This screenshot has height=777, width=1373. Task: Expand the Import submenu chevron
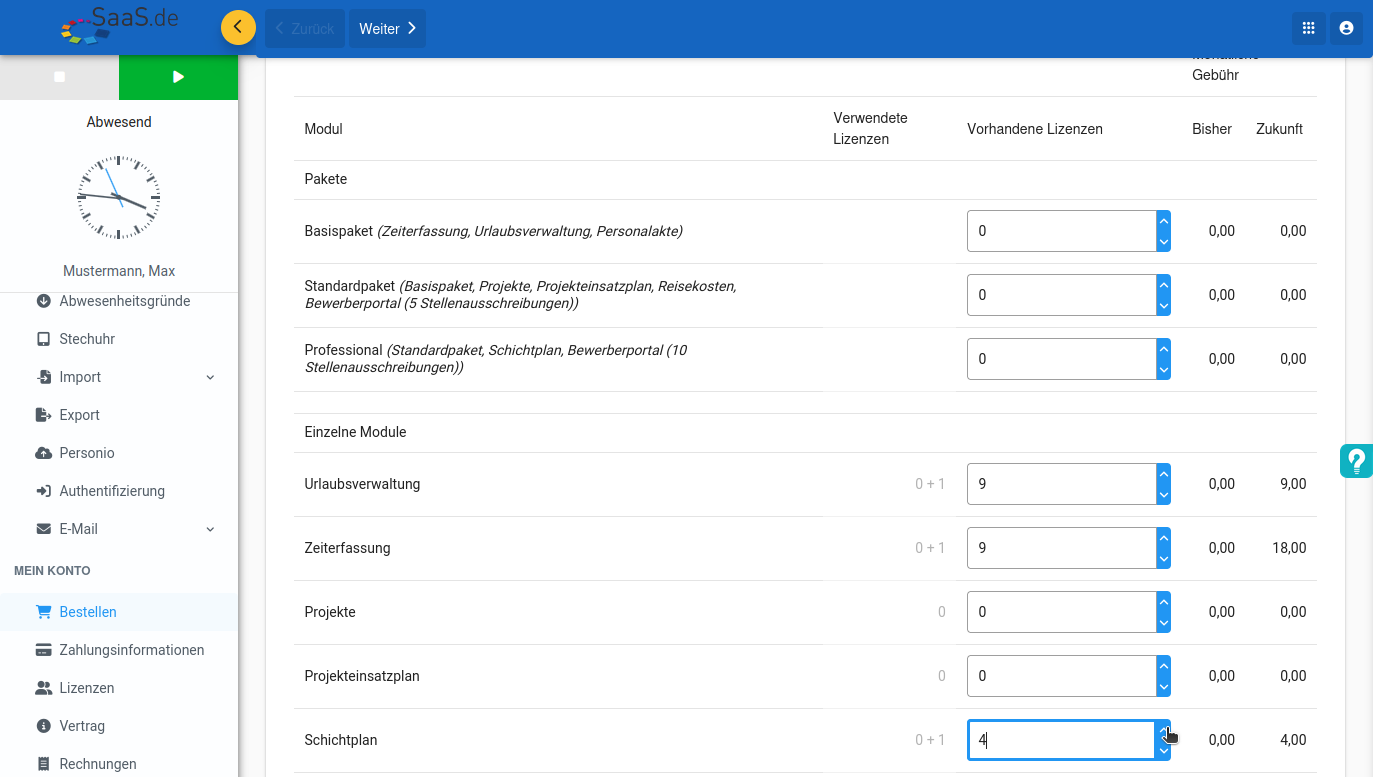[x=210, y=377]
